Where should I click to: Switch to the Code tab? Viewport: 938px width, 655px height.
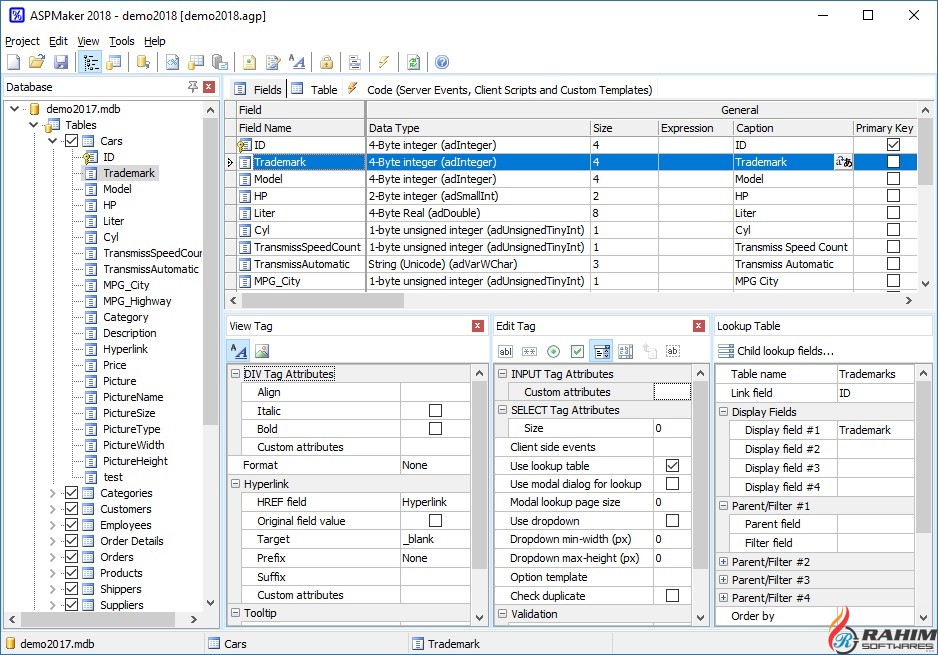coord(500,89)
